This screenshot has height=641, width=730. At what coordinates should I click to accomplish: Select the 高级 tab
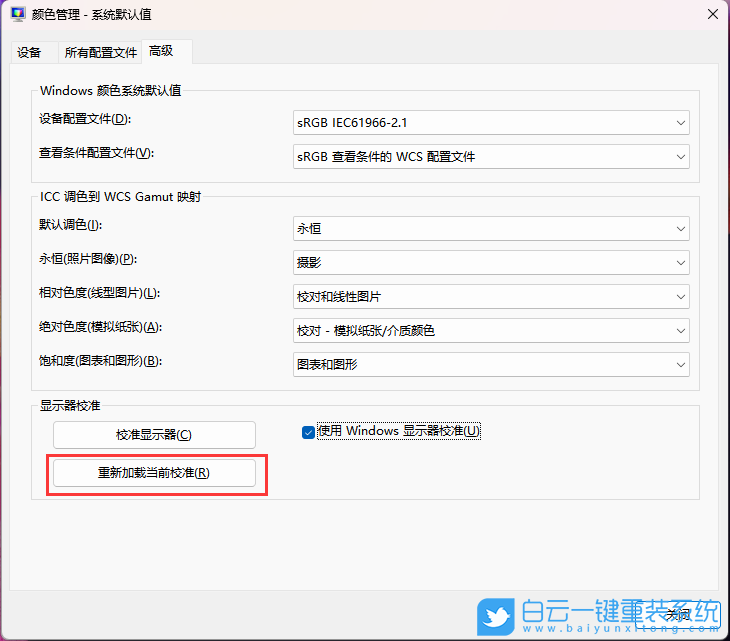click(x=161, y=51)
